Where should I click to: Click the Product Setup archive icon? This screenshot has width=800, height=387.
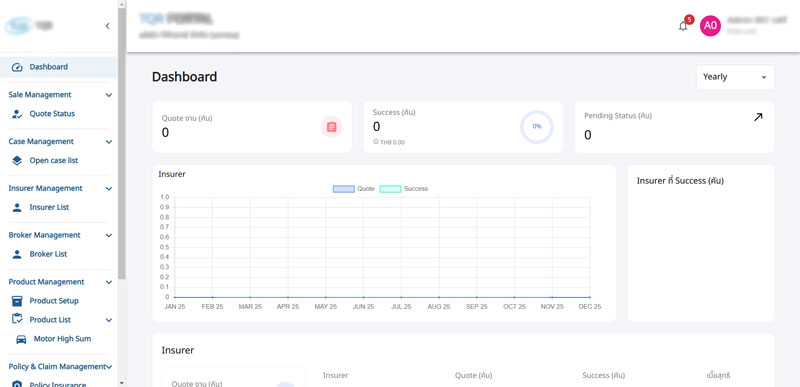tap(17, 301)
